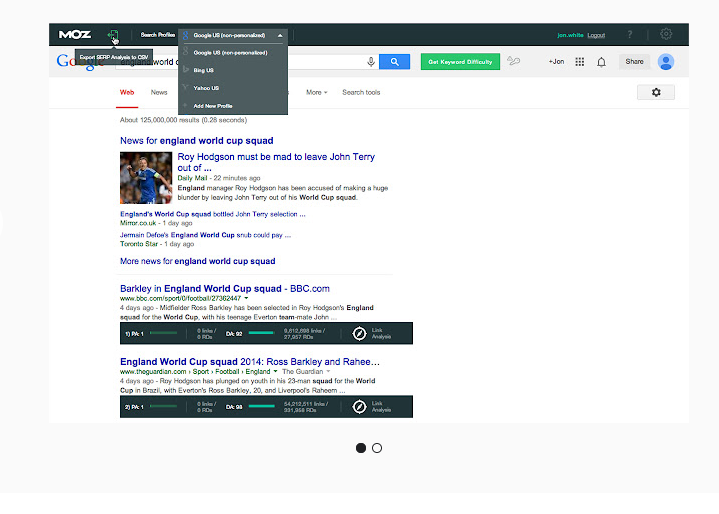719x514 pixels.
Task: Click Link Analysis compass for BBC result
Action: [x=360, y=333]
